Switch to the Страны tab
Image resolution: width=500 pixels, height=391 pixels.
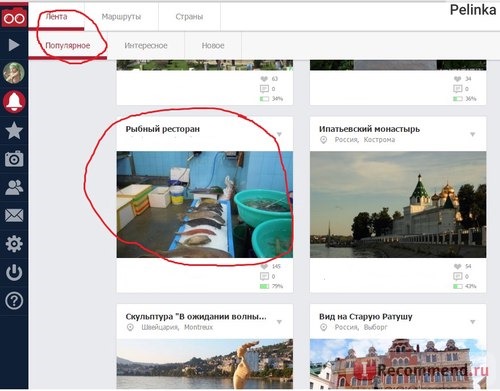pos(189,17)
